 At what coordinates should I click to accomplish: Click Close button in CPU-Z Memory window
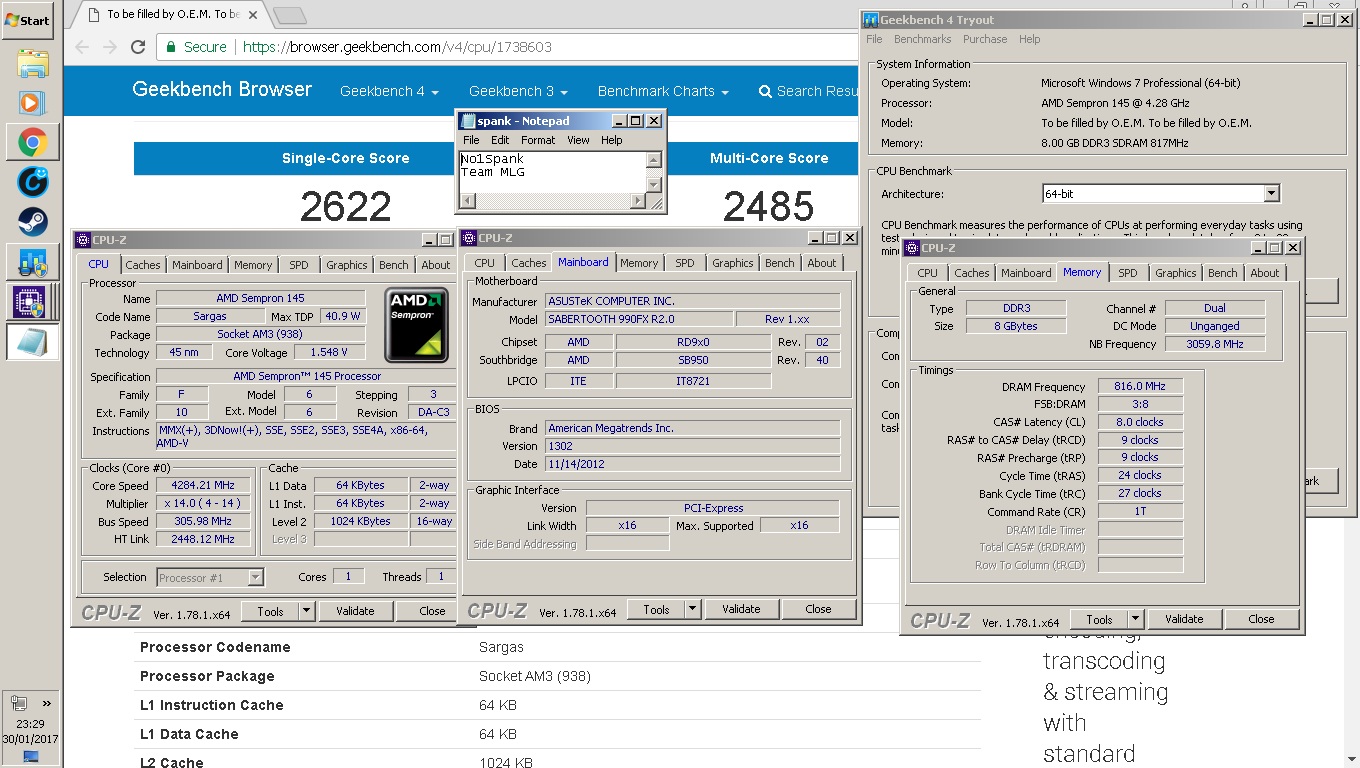(x=1262, y=619)
